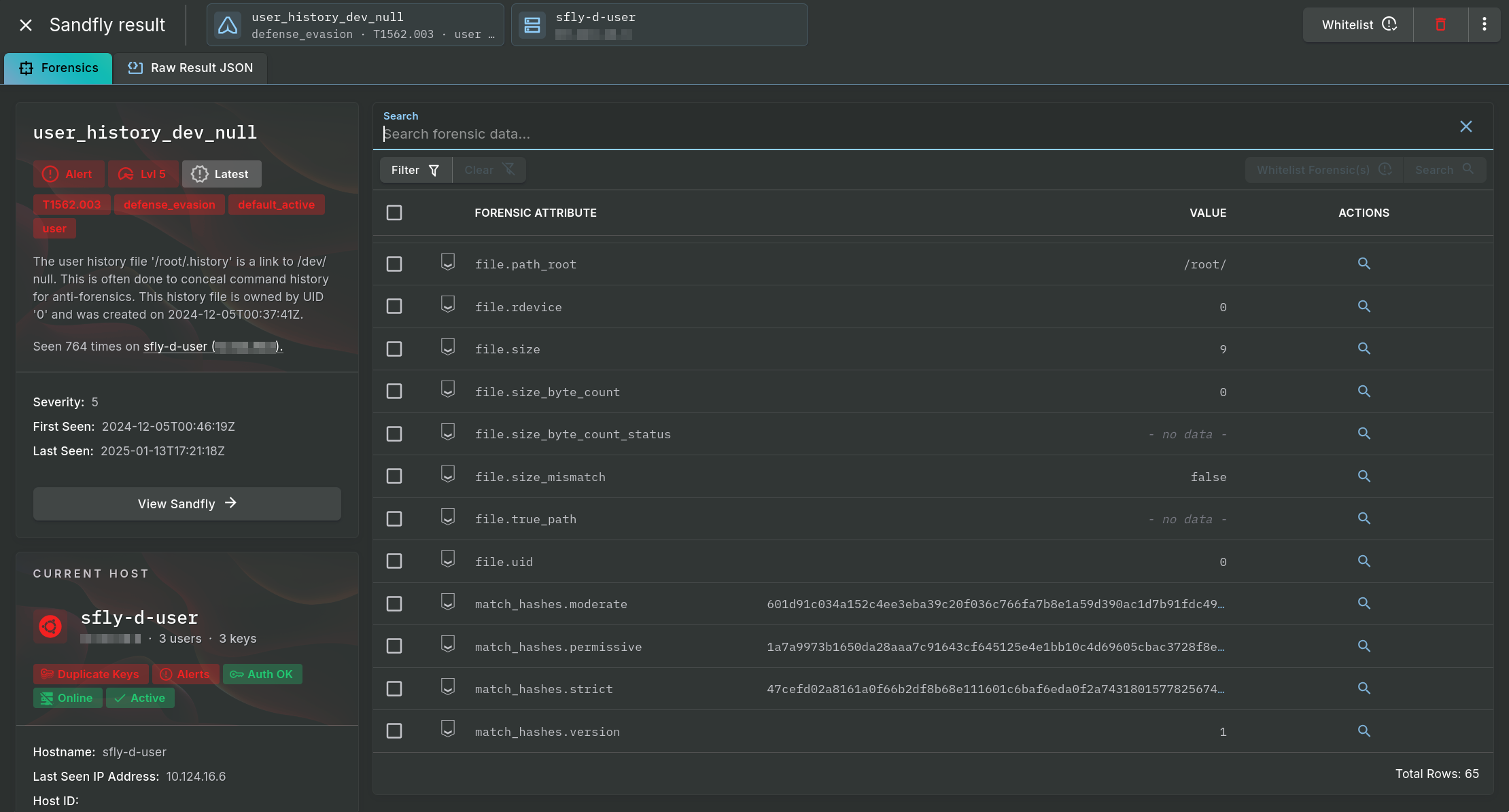This screenshot has height=812, width=1509.
Task: Click the sandfly icon in user_history_dev_null chip
Action: tap(228, 25)
